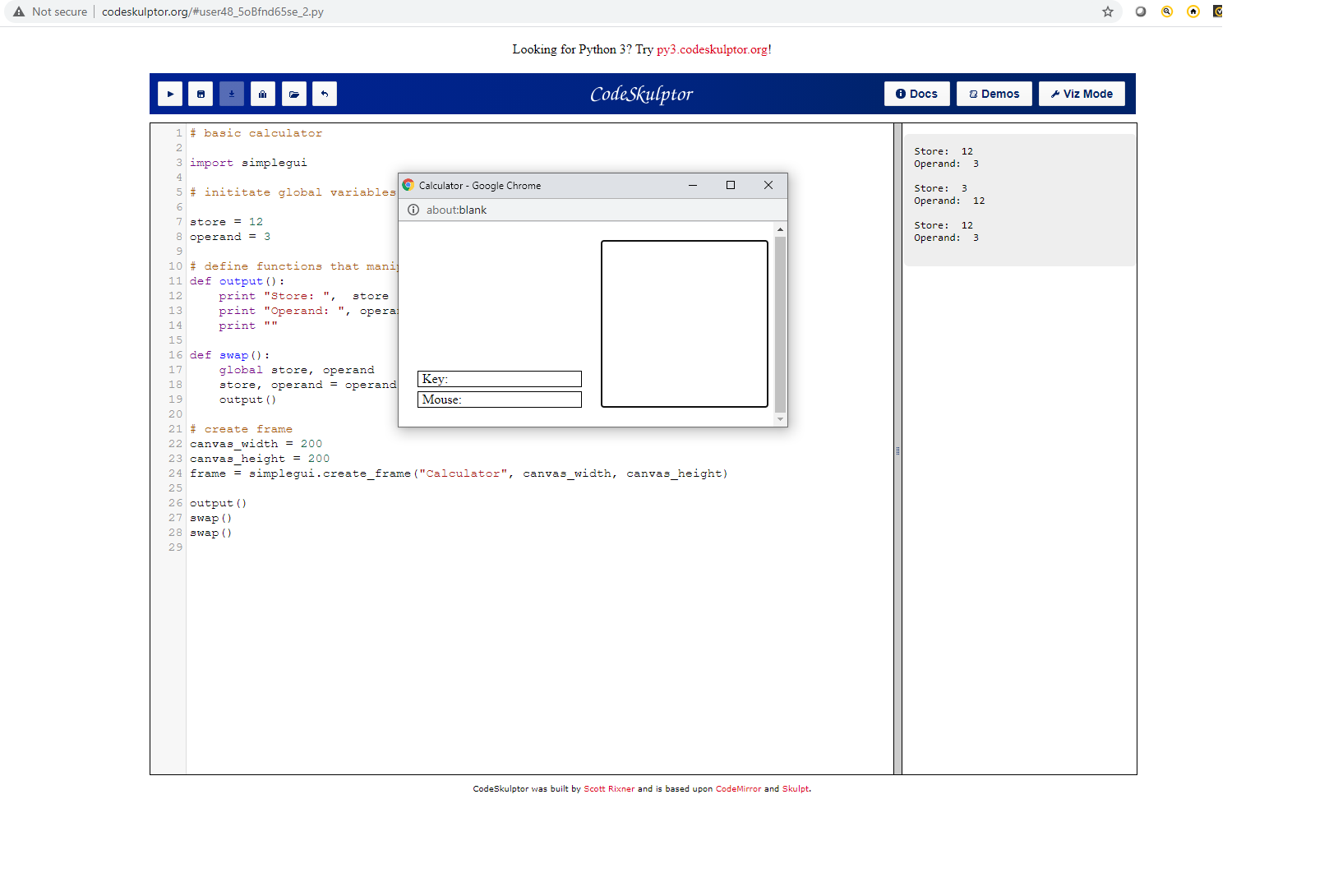Click the Skulpt link in the footer

pos(794,788)
